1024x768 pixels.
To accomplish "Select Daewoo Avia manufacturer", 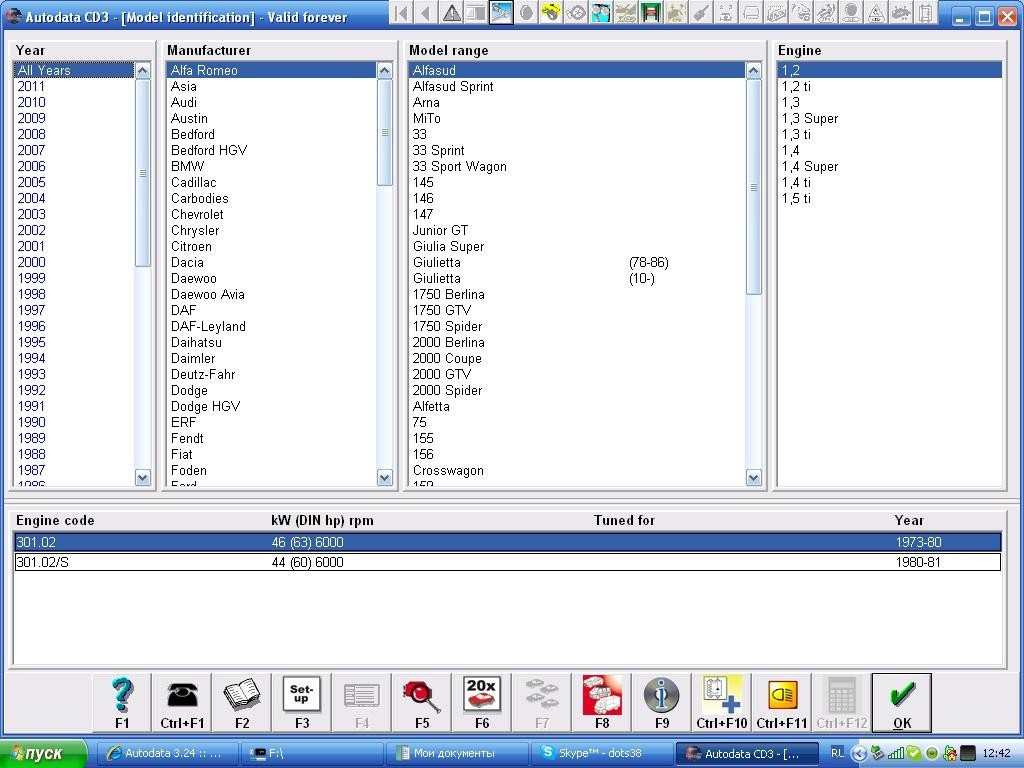I will coord(271,294).
